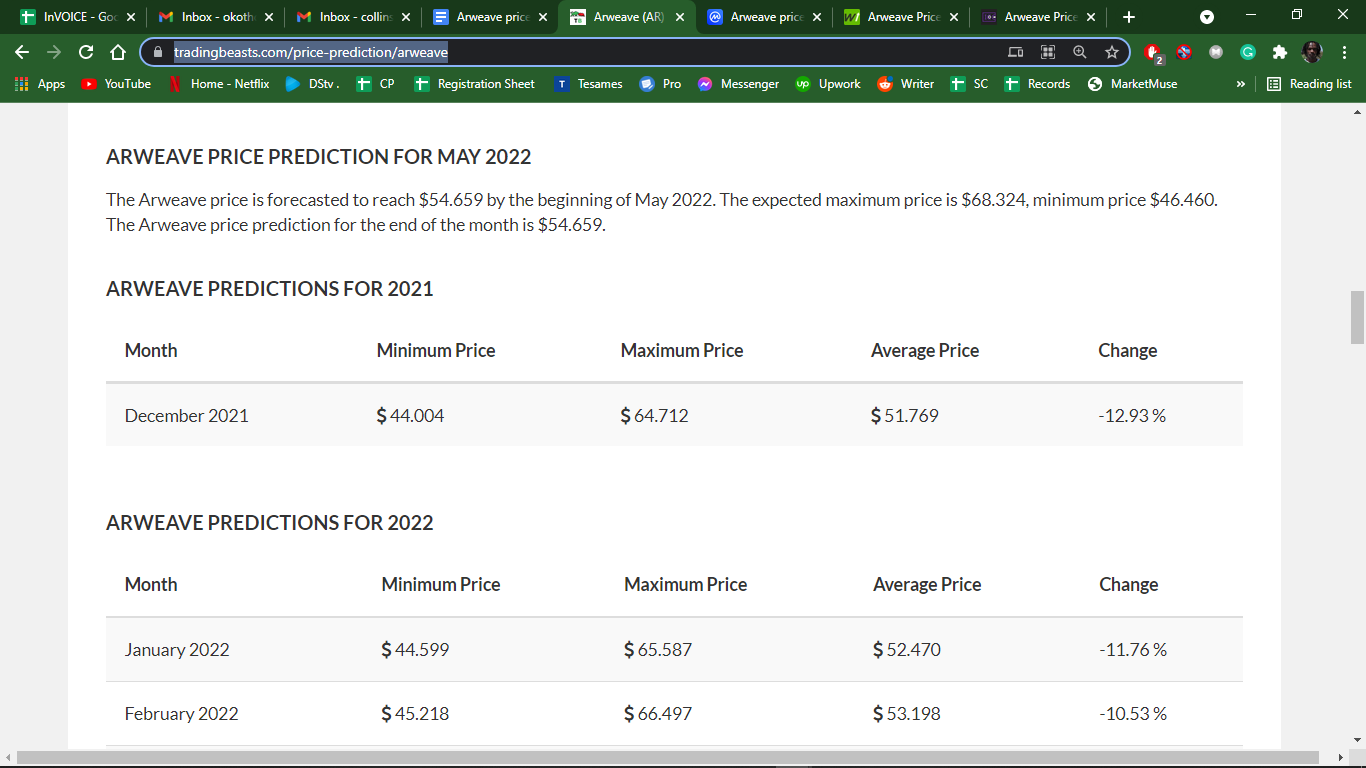Viewport: 1366px width, 768px height.
Task: Expand hidden bookmarks with the double-chevron
Action: [x=1241, y=84]
